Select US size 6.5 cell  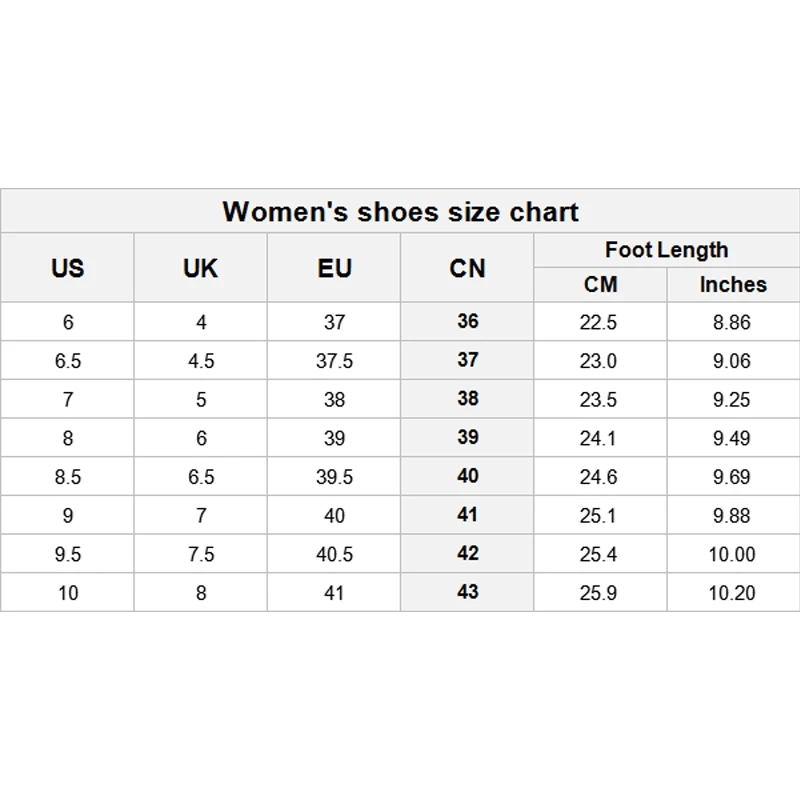pos(67,361)
